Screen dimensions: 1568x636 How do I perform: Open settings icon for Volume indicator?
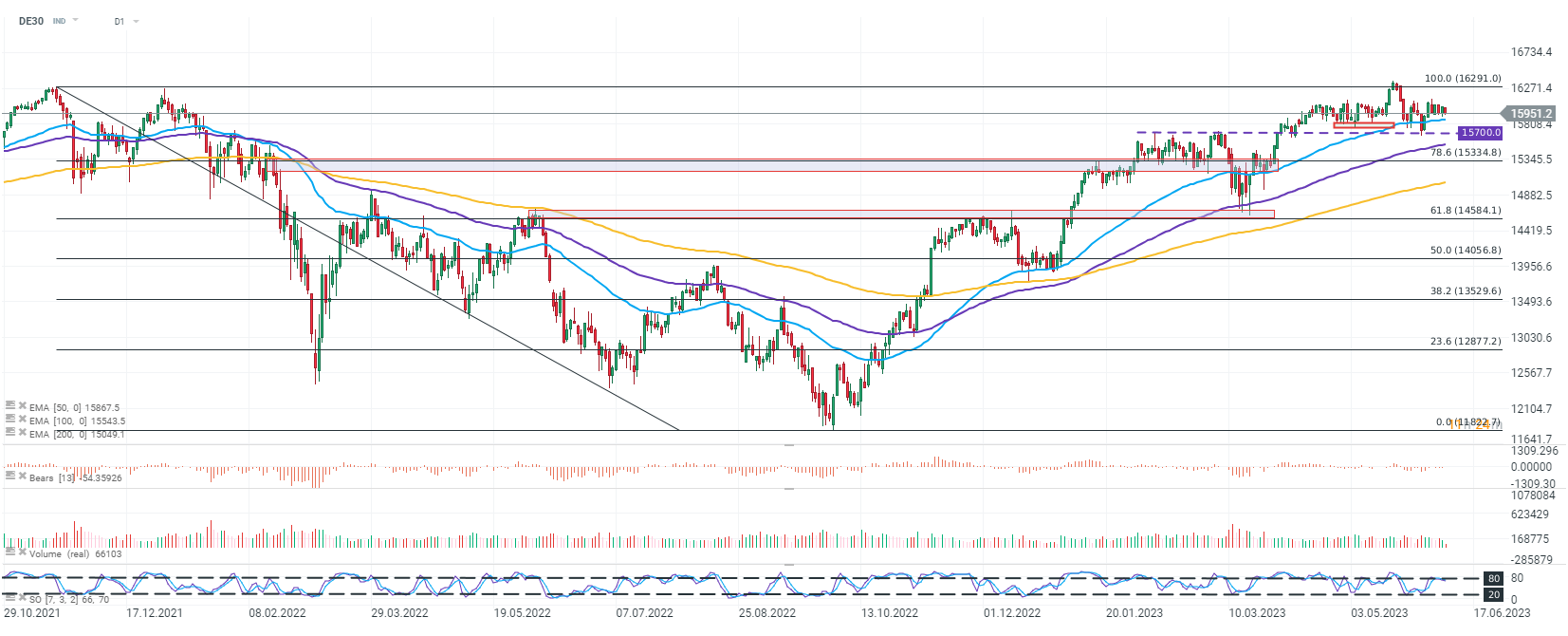[x=10, y=552]
